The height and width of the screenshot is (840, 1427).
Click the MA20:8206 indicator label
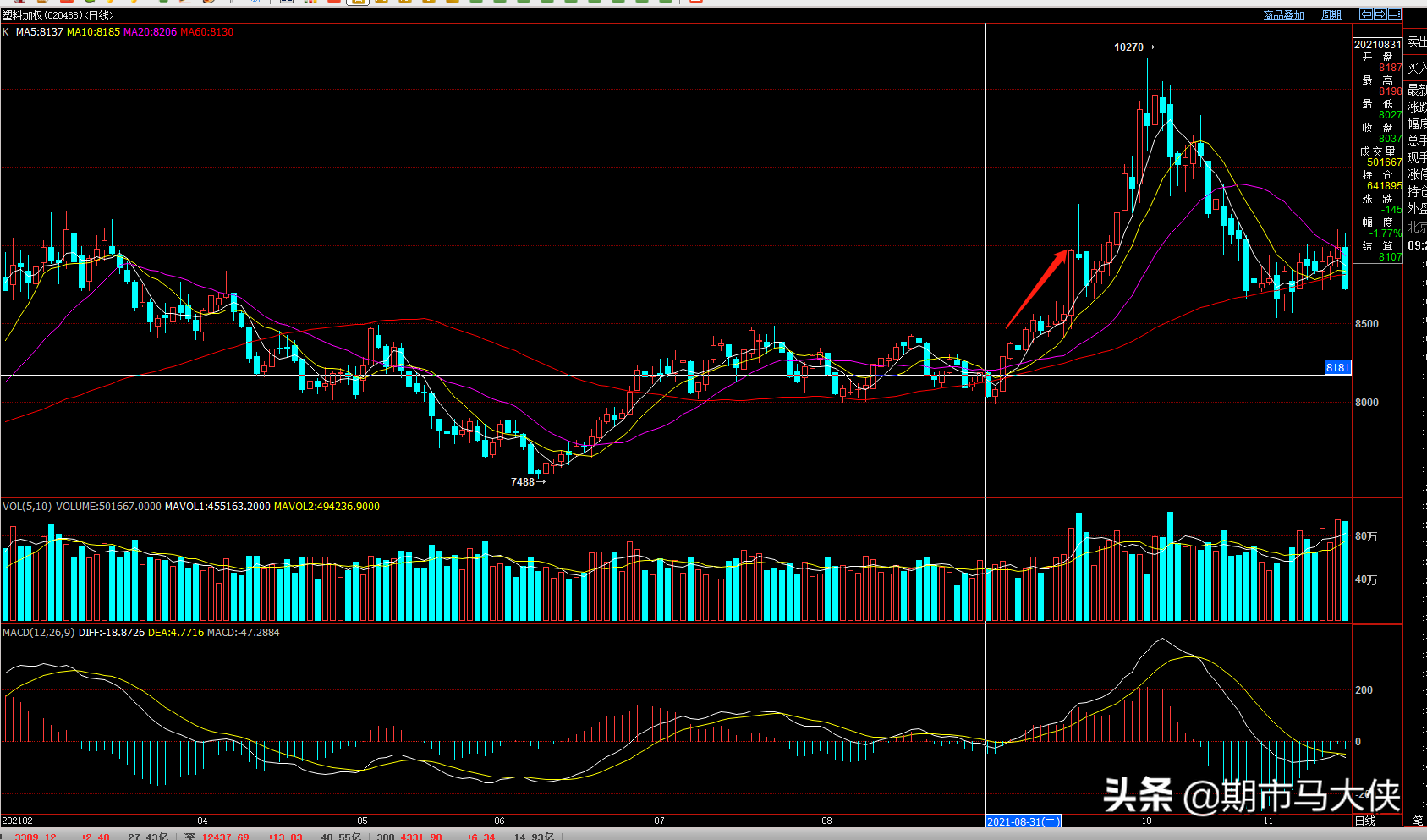151,32
